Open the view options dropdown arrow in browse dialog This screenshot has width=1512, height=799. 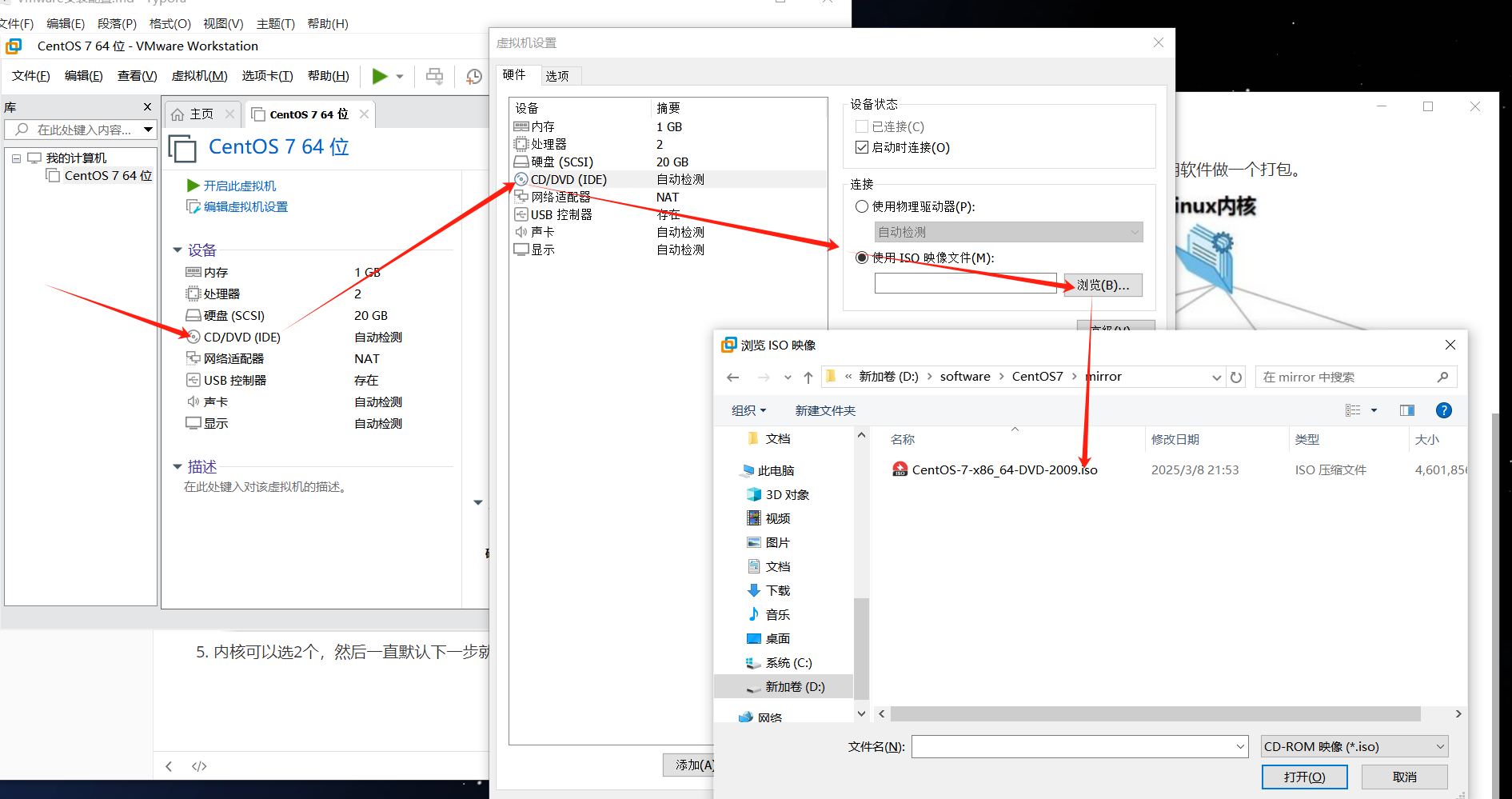click(1374, 410)
